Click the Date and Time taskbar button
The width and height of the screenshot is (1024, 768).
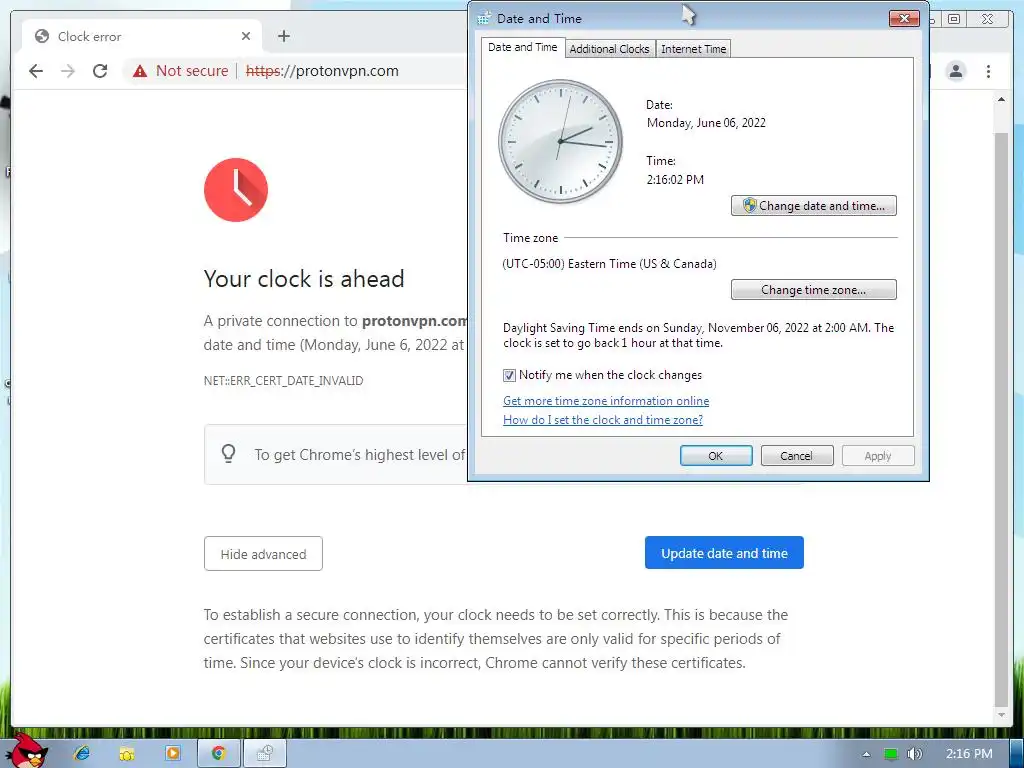[264, 753]
